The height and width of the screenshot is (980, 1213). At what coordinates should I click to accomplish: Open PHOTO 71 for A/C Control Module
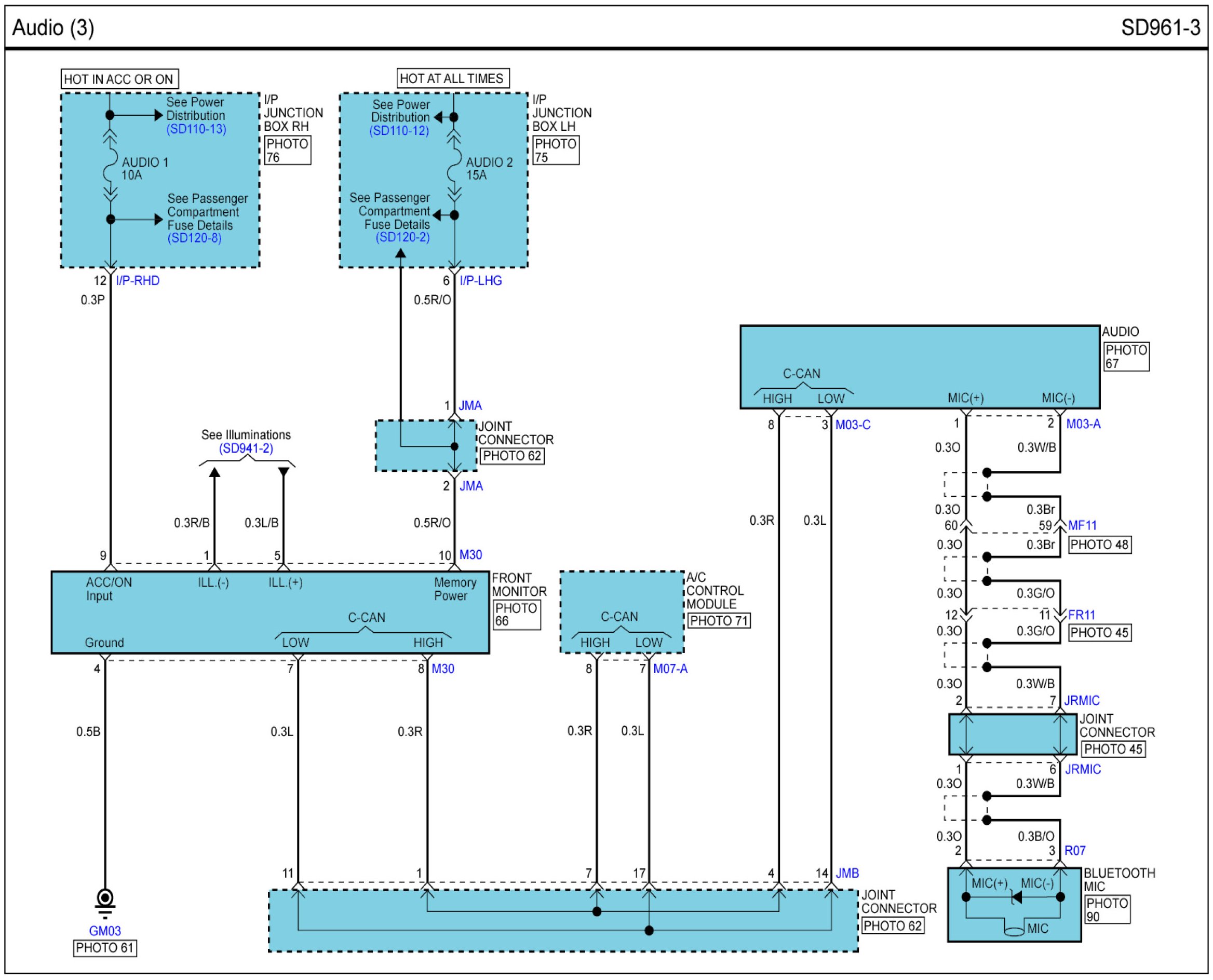719,621
